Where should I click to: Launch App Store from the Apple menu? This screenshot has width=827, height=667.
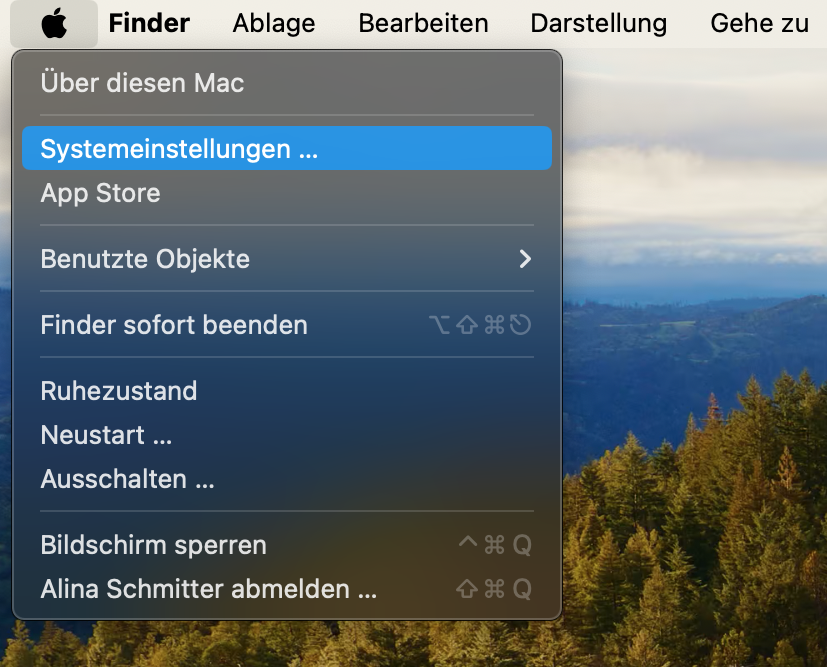point(100,193)
